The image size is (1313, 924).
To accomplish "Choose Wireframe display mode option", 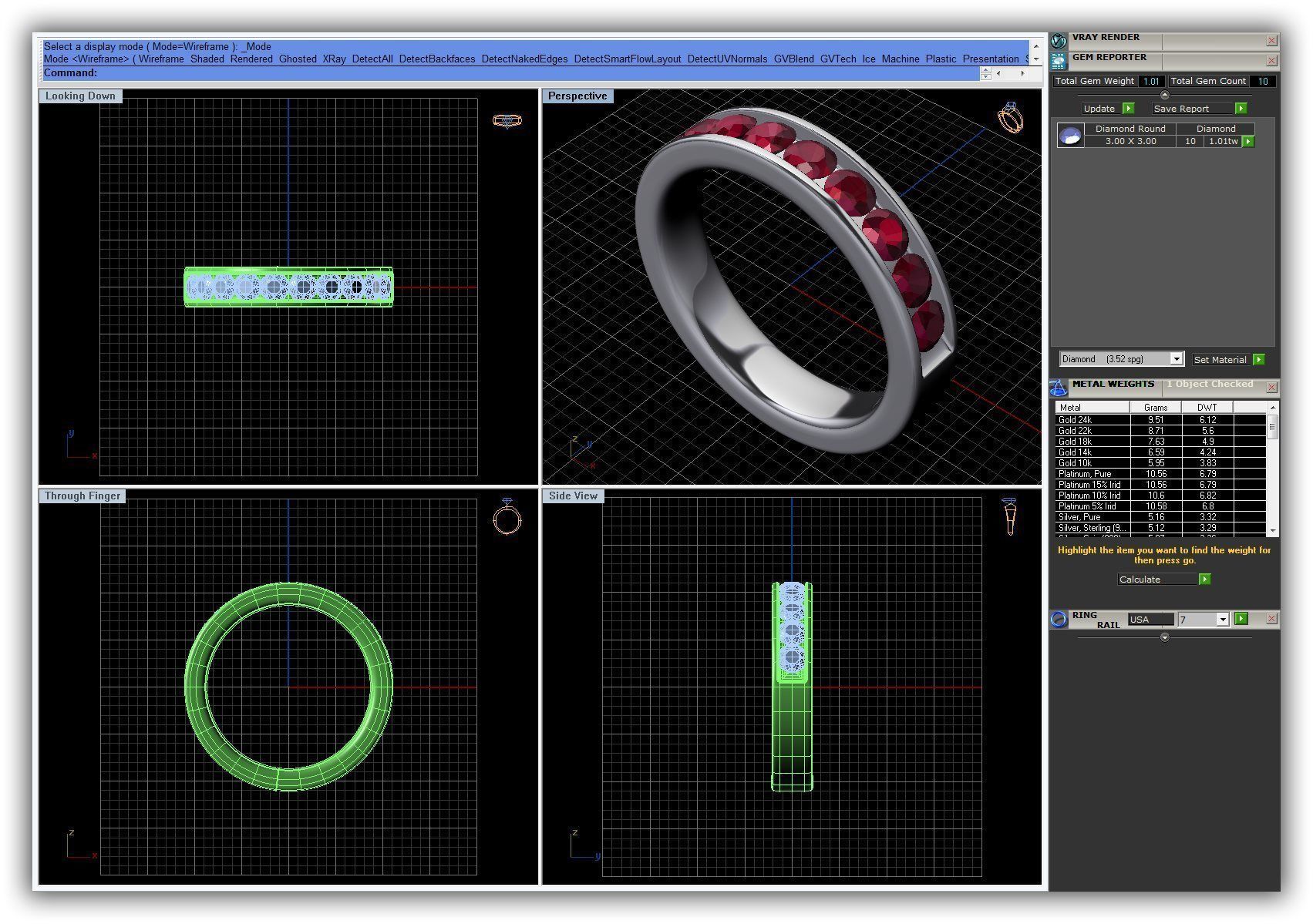I will point(161,59).
